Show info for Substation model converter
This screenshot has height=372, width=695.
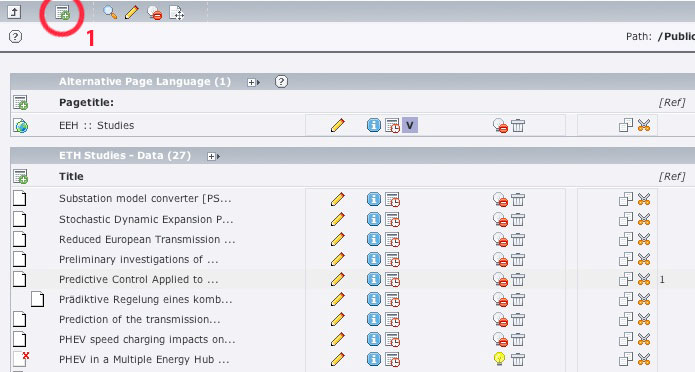(374, 200)
